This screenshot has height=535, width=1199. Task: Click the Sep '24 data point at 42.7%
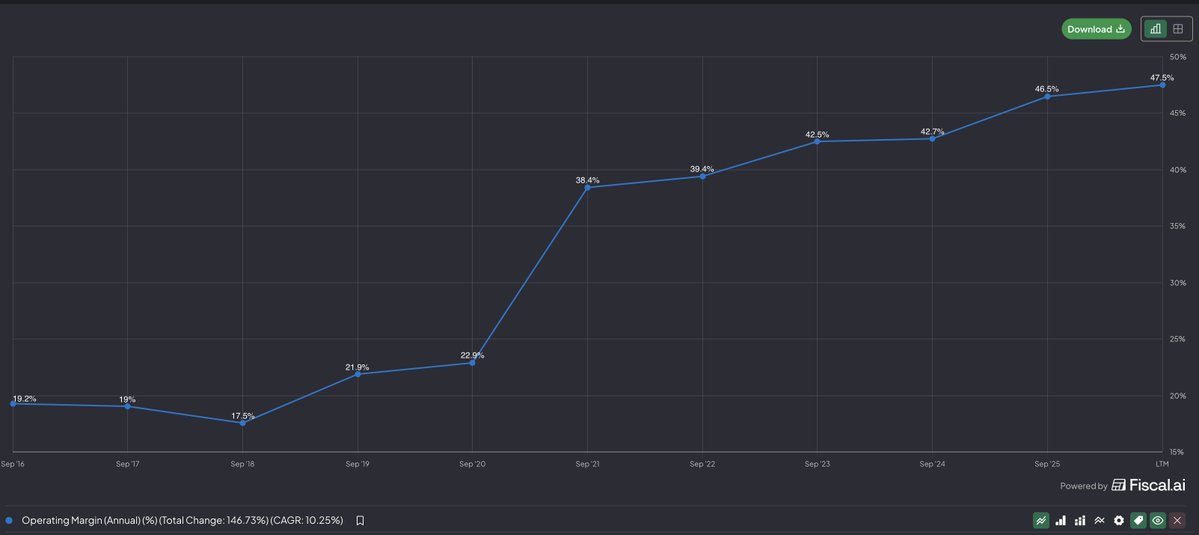(932, 138)
